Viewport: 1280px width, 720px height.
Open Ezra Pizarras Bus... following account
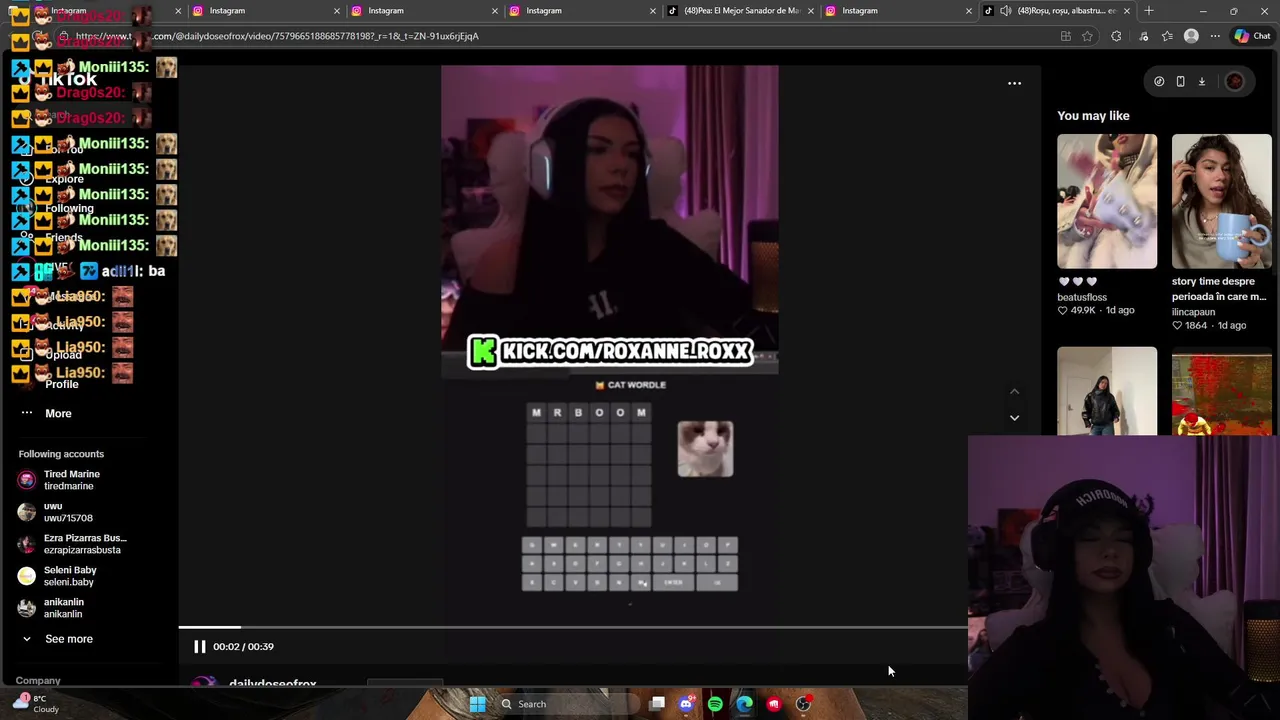pyautogui.click(x=72, y=544)
